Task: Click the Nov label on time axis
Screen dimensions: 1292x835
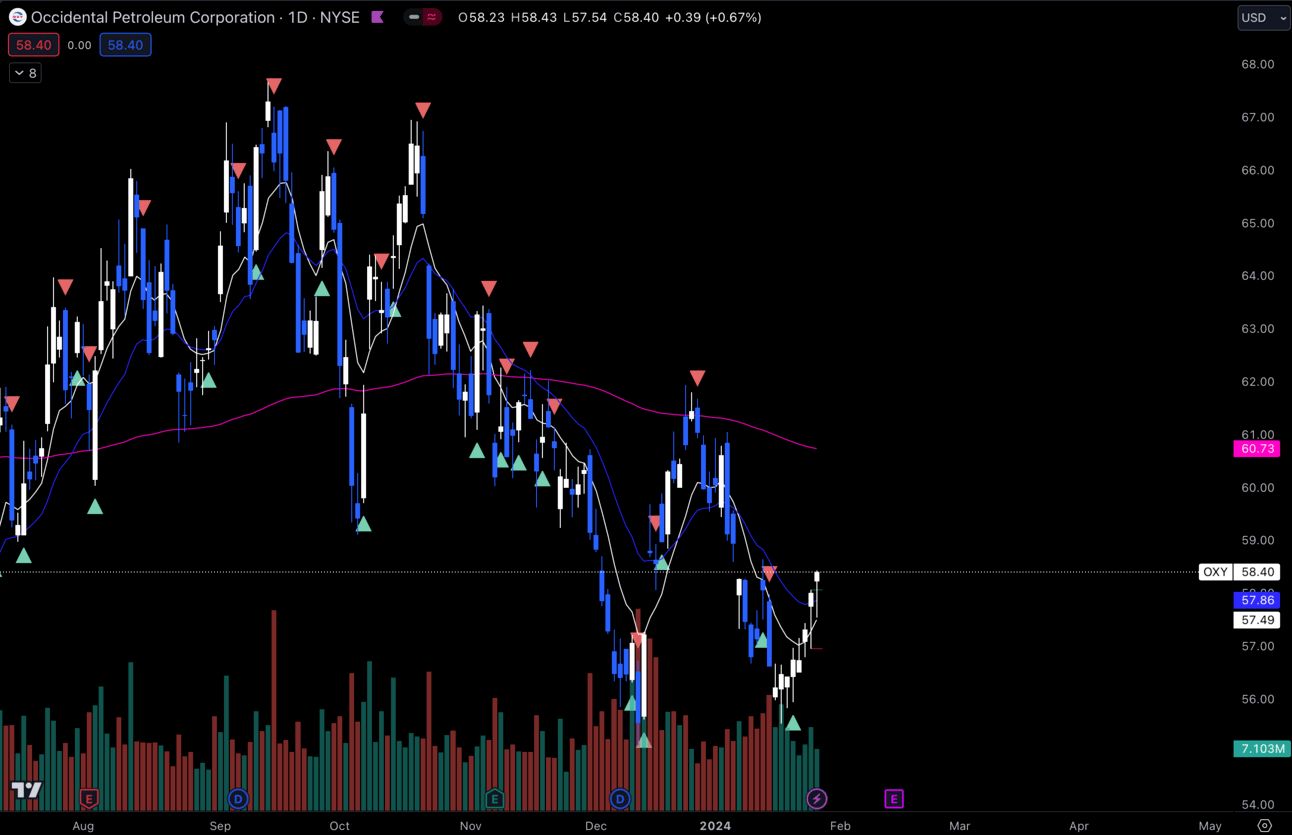Action: 470,826
